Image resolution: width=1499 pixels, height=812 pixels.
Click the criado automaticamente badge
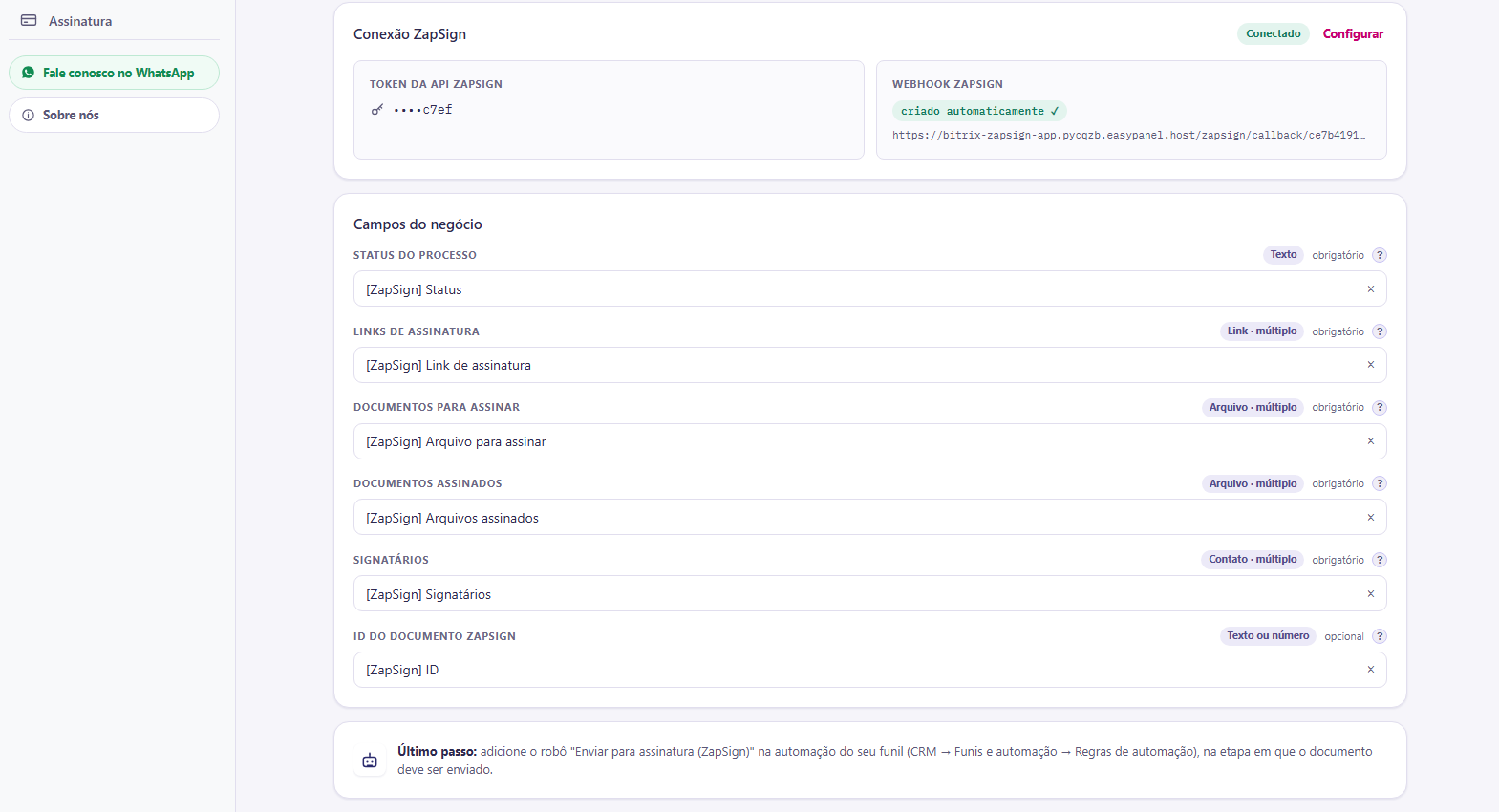[x=979, y=111]
